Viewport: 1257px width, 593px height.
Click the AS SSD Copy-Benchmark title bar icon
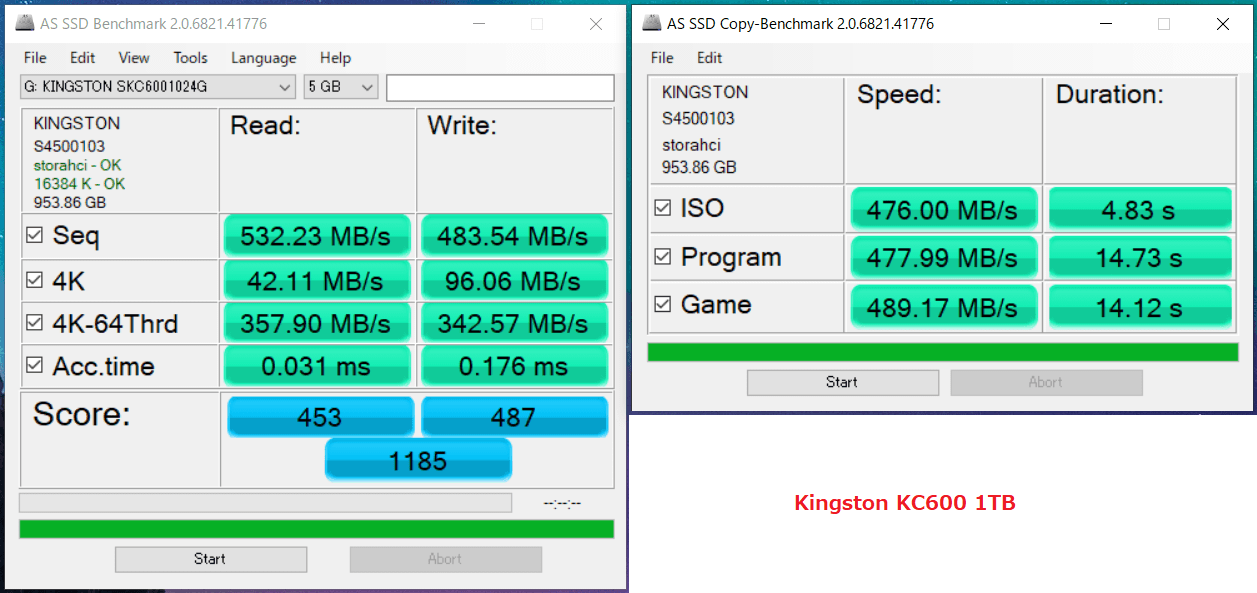click(652, 23)
